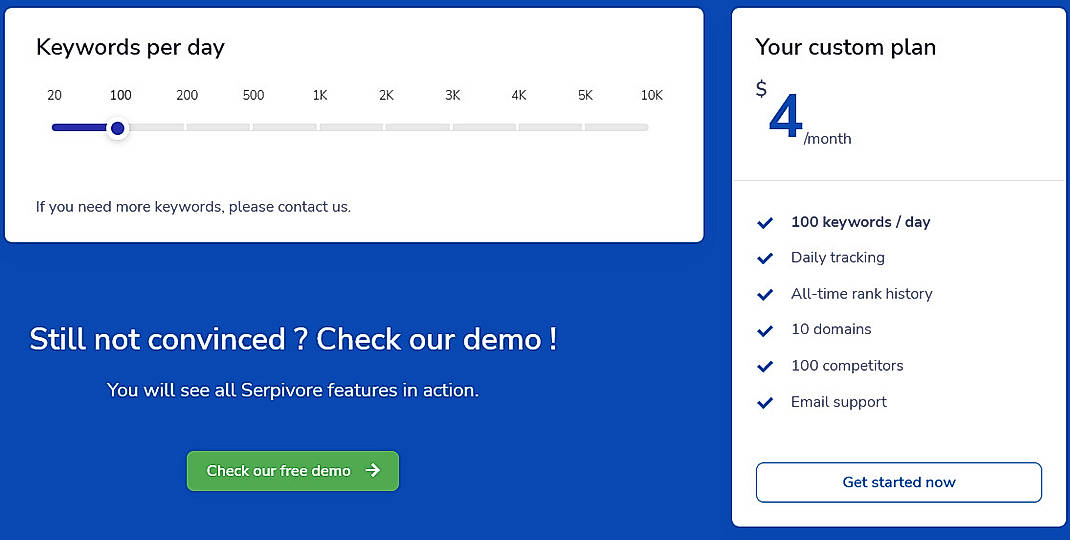Click checkmark icon beside 100 competitors
1070x540 pixels.
coord(765,367)
